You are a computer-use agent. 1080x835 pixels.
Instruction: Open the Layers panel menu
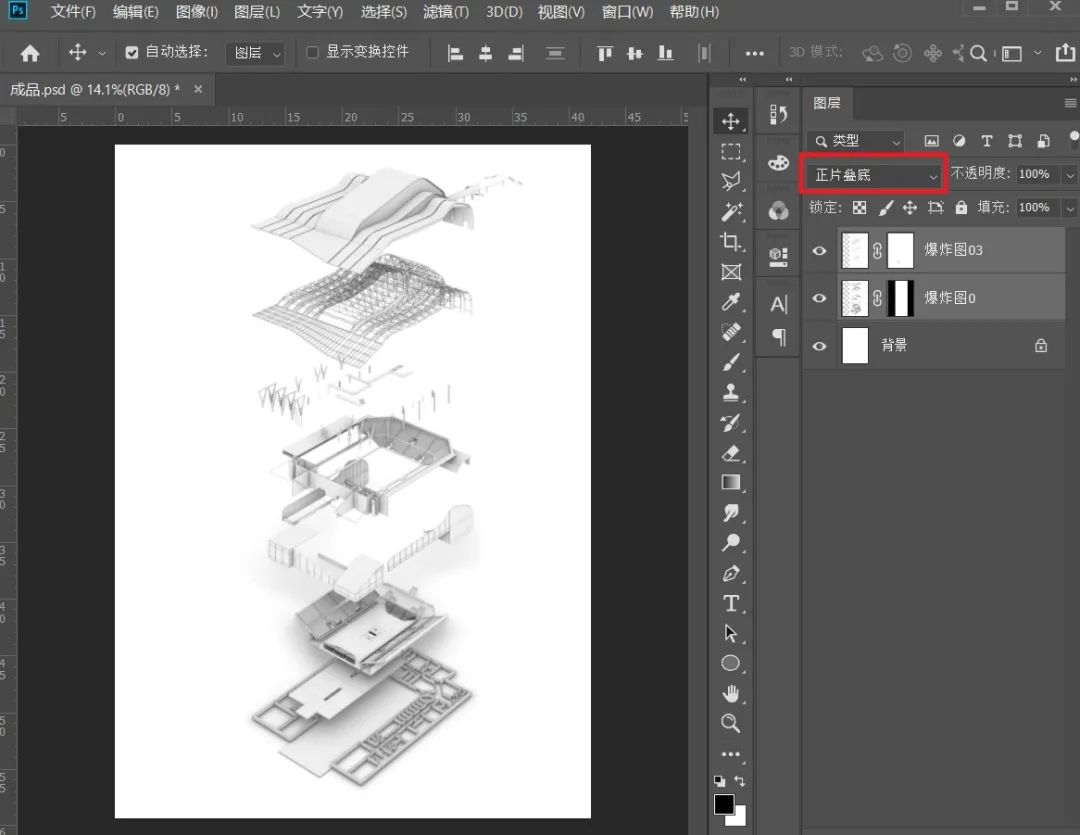[x=1070, y=103]
